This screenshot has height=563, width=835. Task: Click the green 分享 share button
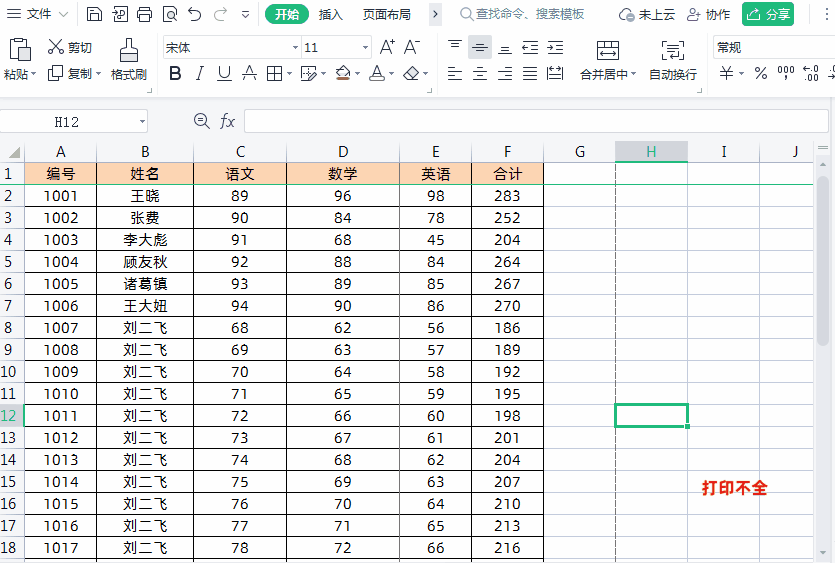tap(768, 14)
